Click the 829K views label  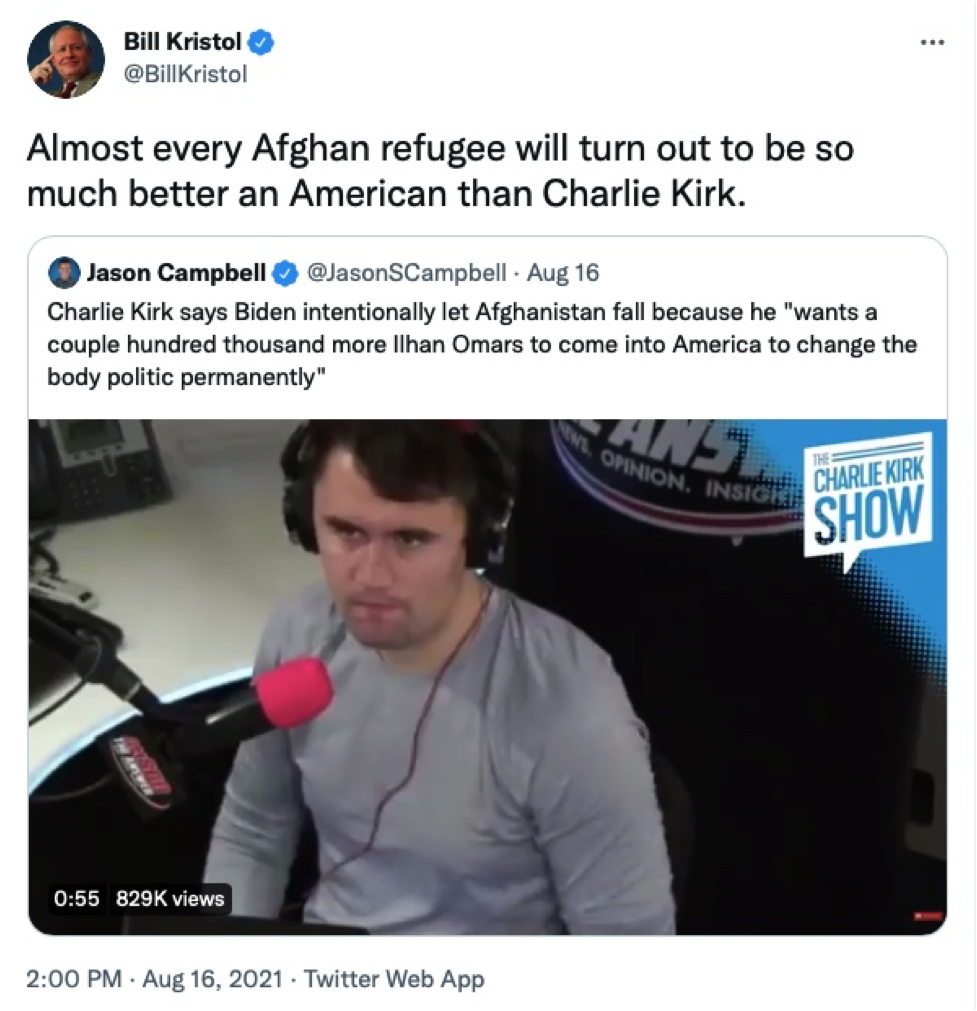[170, 899]
